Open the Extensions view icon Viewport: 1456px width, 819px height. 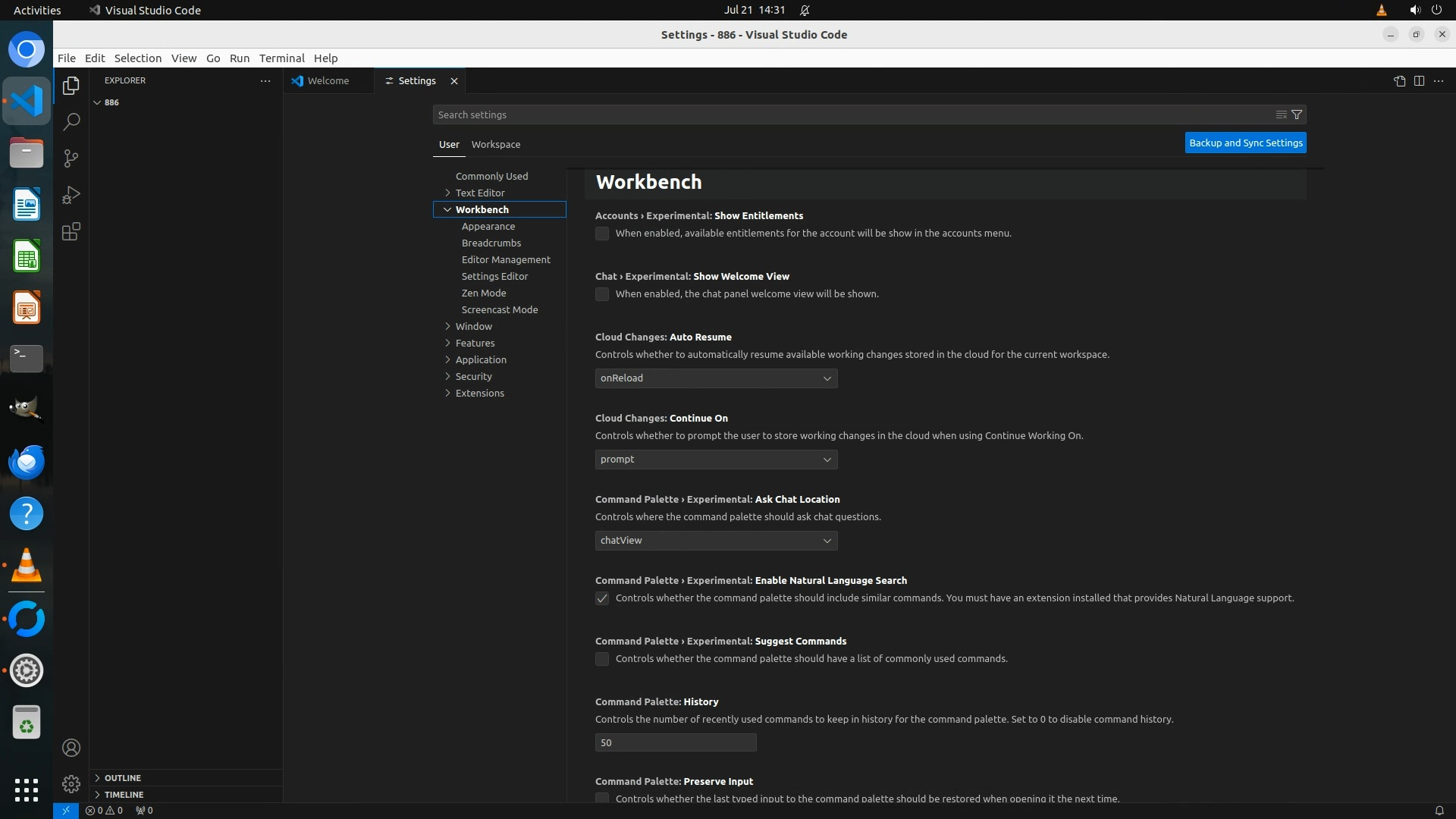[71, 231]
